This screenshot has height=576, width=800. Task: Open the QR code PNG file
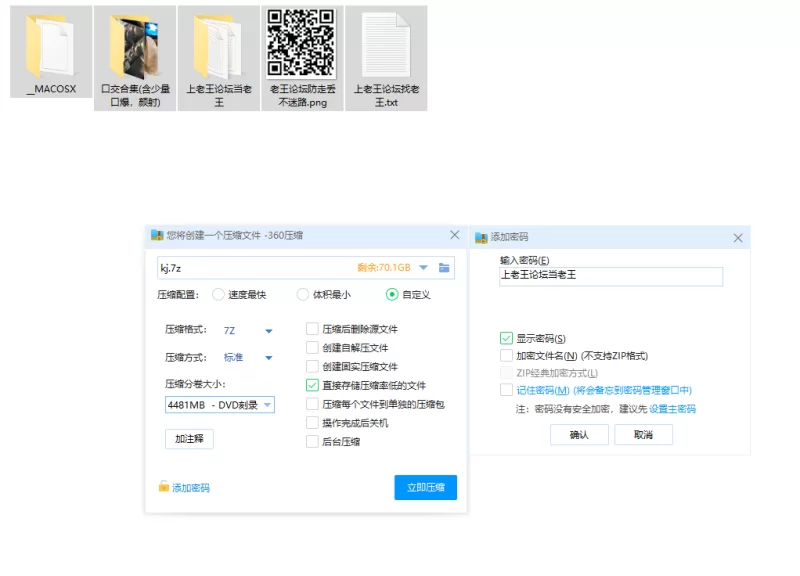(300, 44)
